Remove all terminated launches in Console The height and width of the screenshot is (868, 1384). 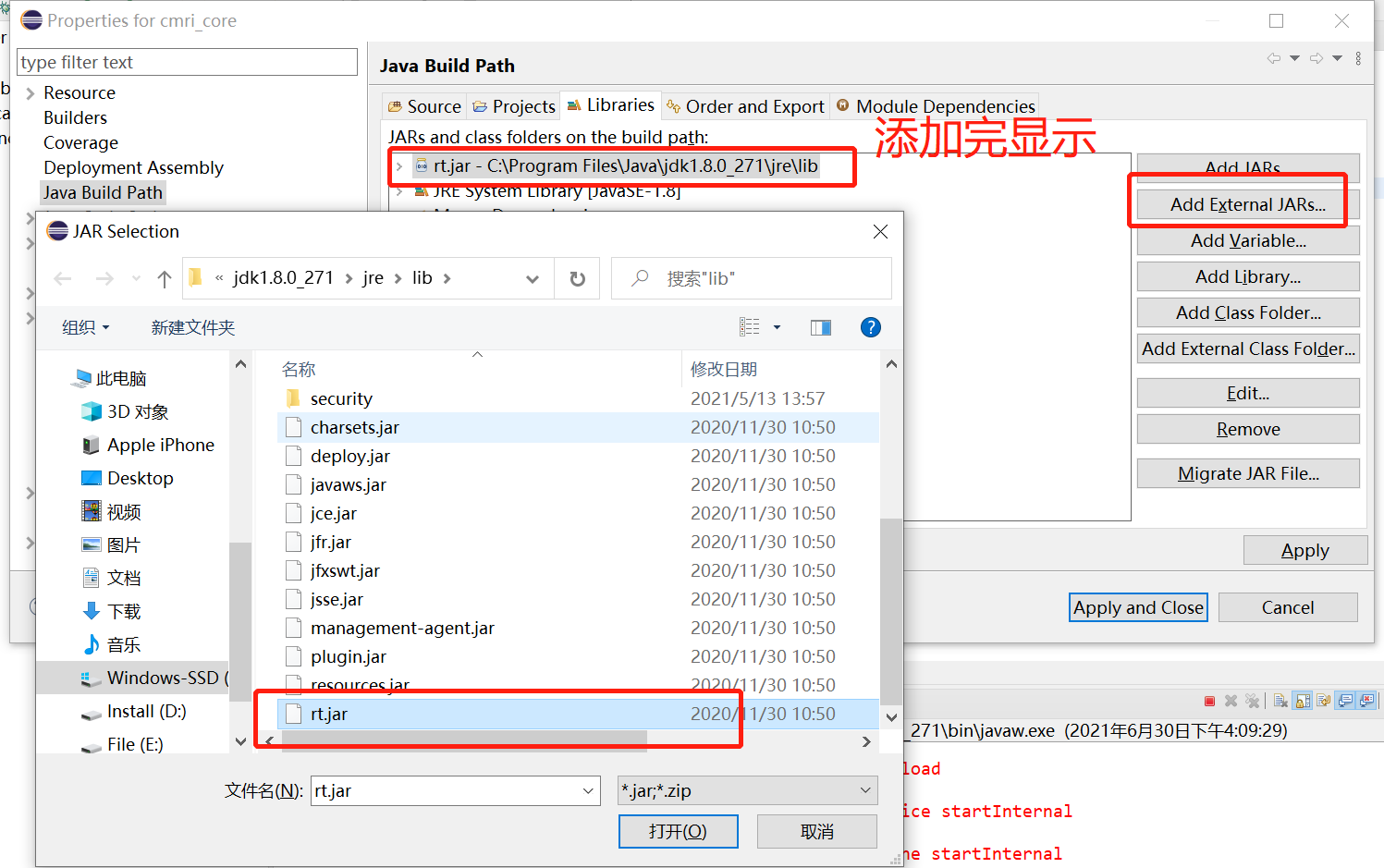(1252, 700)
